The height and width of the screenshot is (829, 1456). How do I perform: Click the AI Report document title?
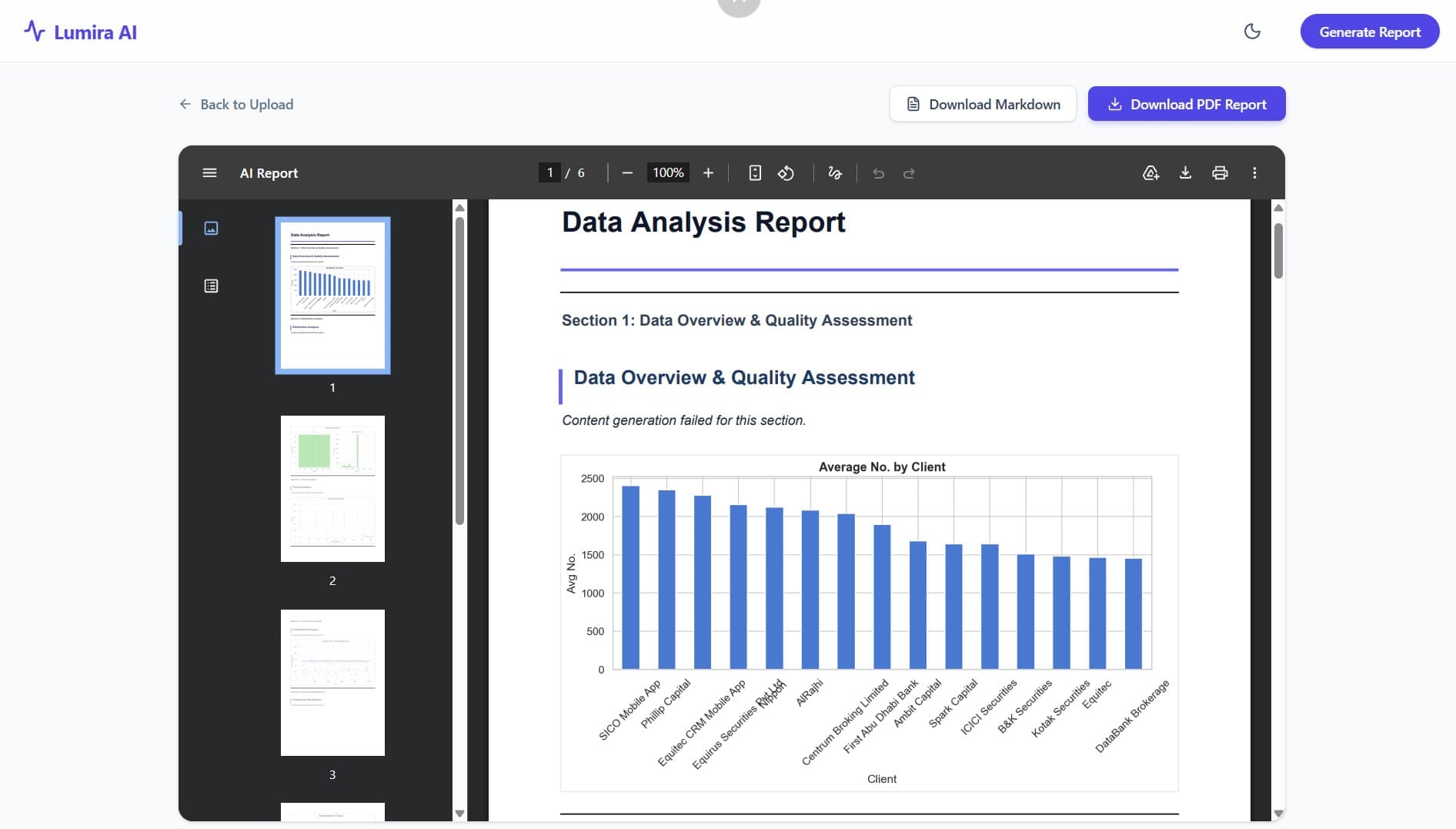[x=269, y=173]
